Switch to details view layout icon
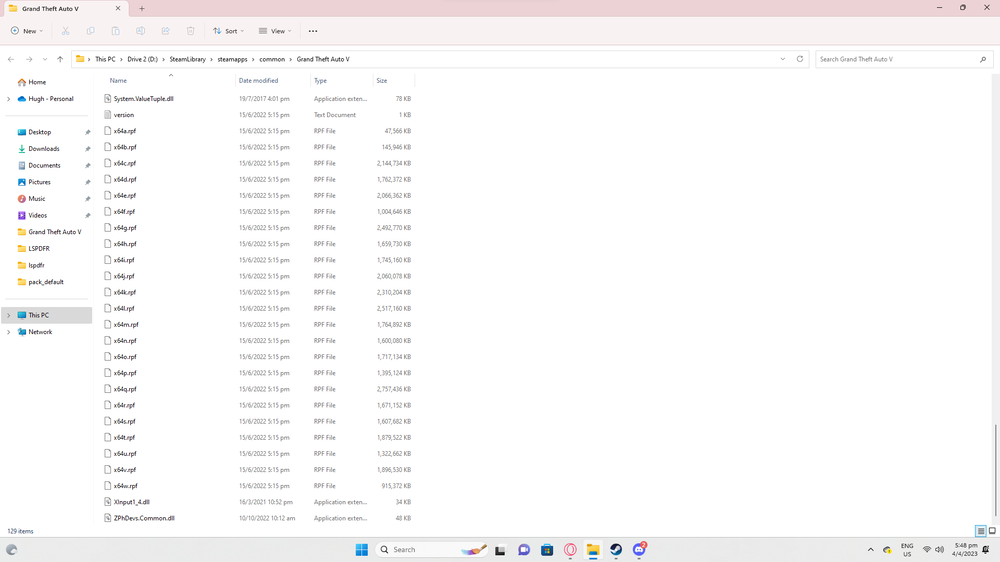The image size is (1000, 562). 981,531
